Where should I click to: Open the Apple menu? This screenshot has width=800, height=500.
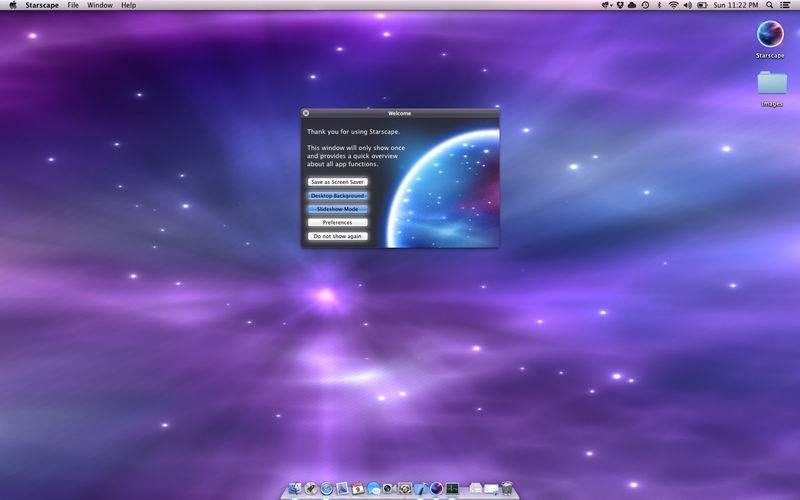point(13,5)
